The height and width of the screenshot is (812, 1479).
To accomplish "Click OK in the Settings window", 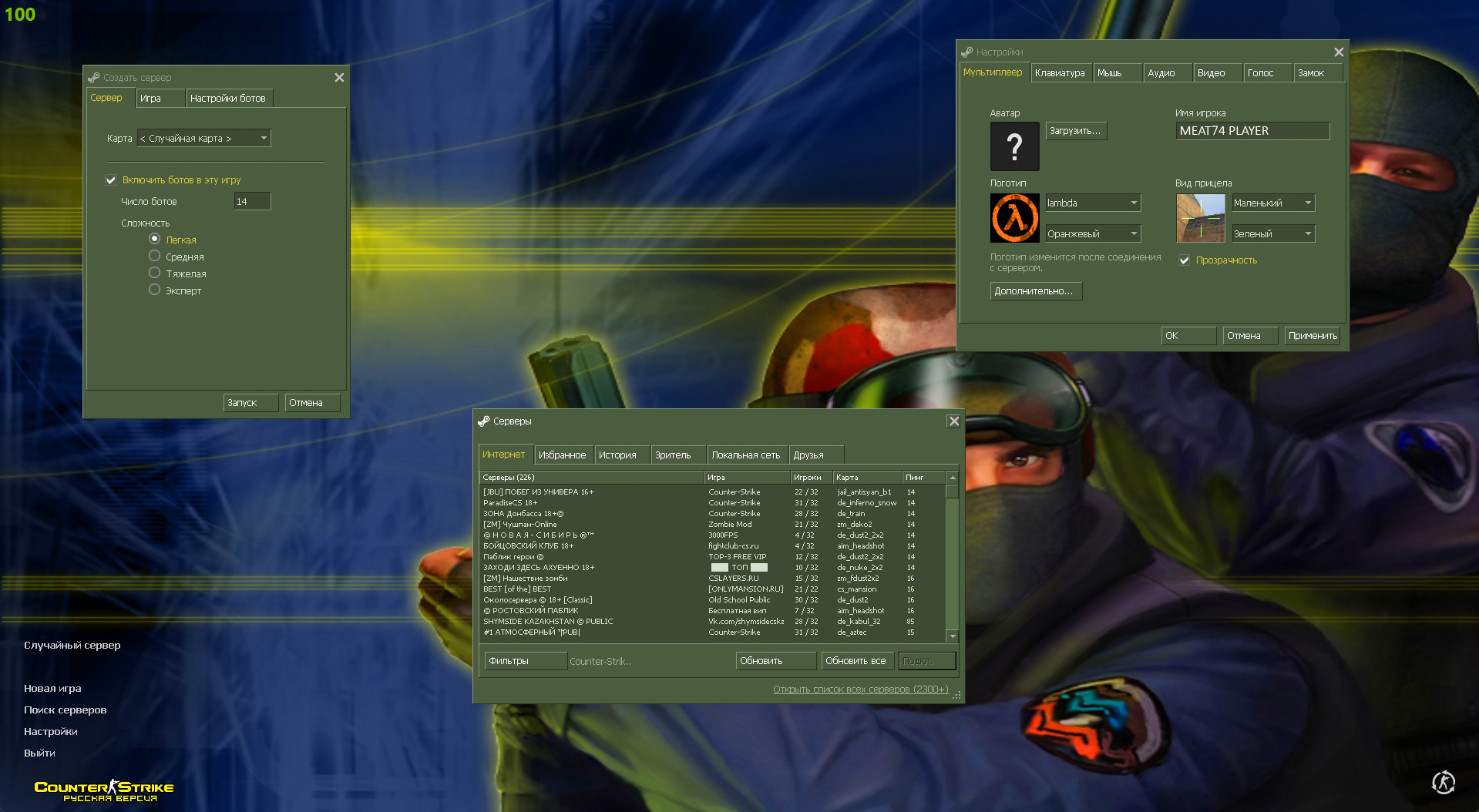I will pos(1188,336).
